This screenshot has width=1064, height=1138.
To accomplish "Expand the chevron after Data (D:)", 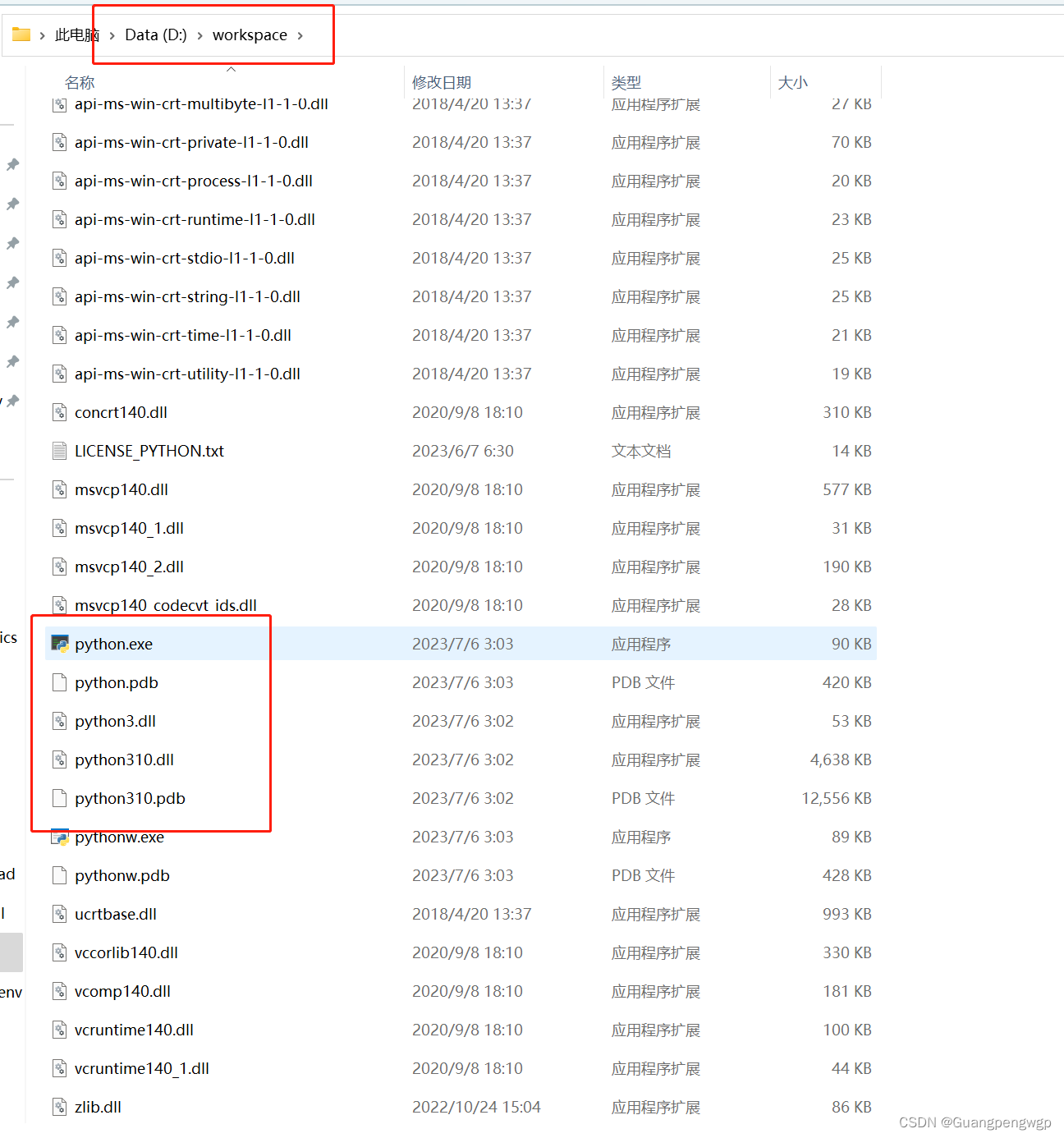I will 199,35.
